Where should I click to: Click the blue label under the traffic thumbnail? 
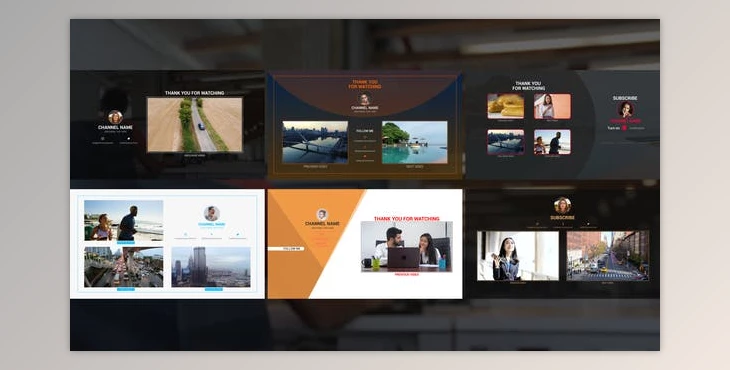tap(126, 289)
